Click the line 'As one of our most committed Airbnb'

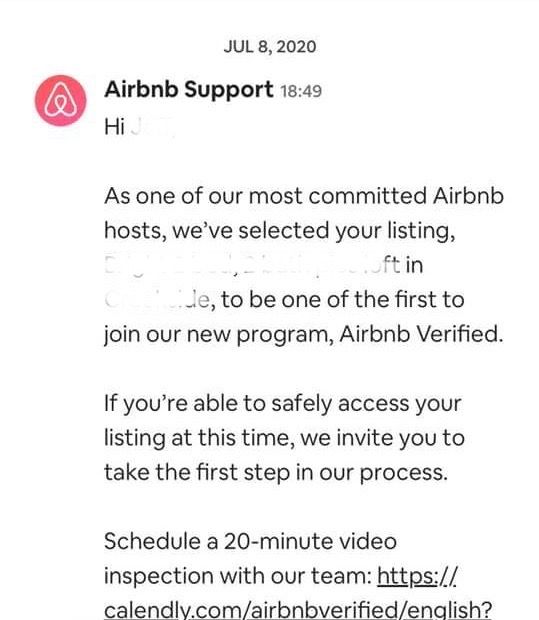click(304, 196)
